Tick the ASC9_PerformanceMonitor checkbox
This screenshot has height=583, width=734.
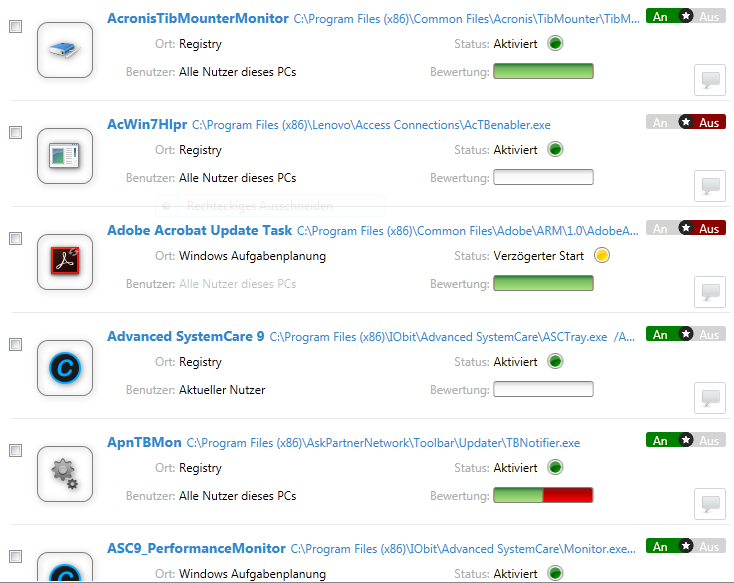15,556
